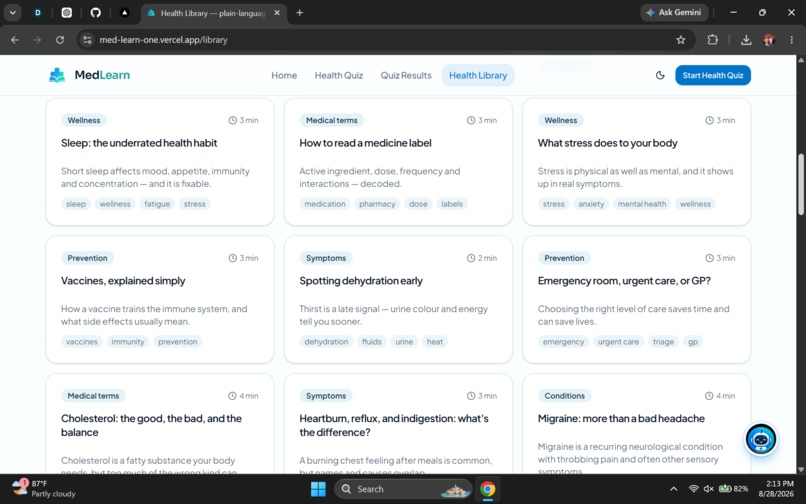Viewport: 806px width, 504px height.
Task: Close the Health Library tab
Action: tap(277, 13)
